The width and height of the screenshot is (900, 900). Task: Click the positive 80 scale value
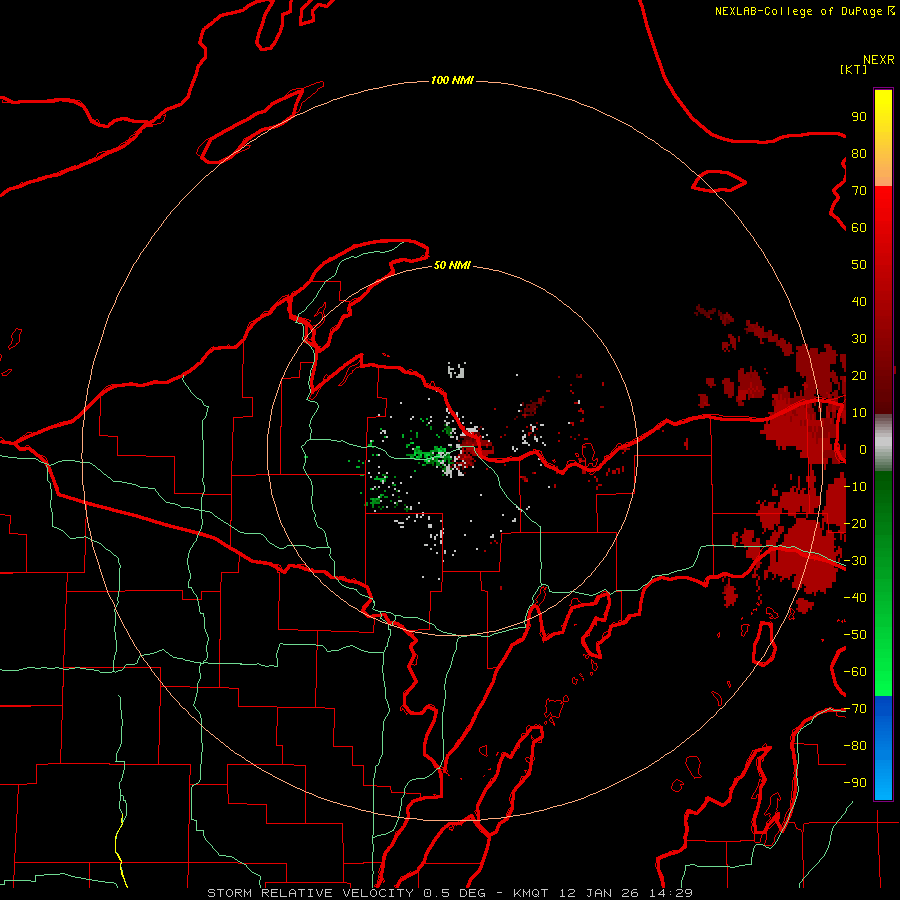tap(859, 153)
